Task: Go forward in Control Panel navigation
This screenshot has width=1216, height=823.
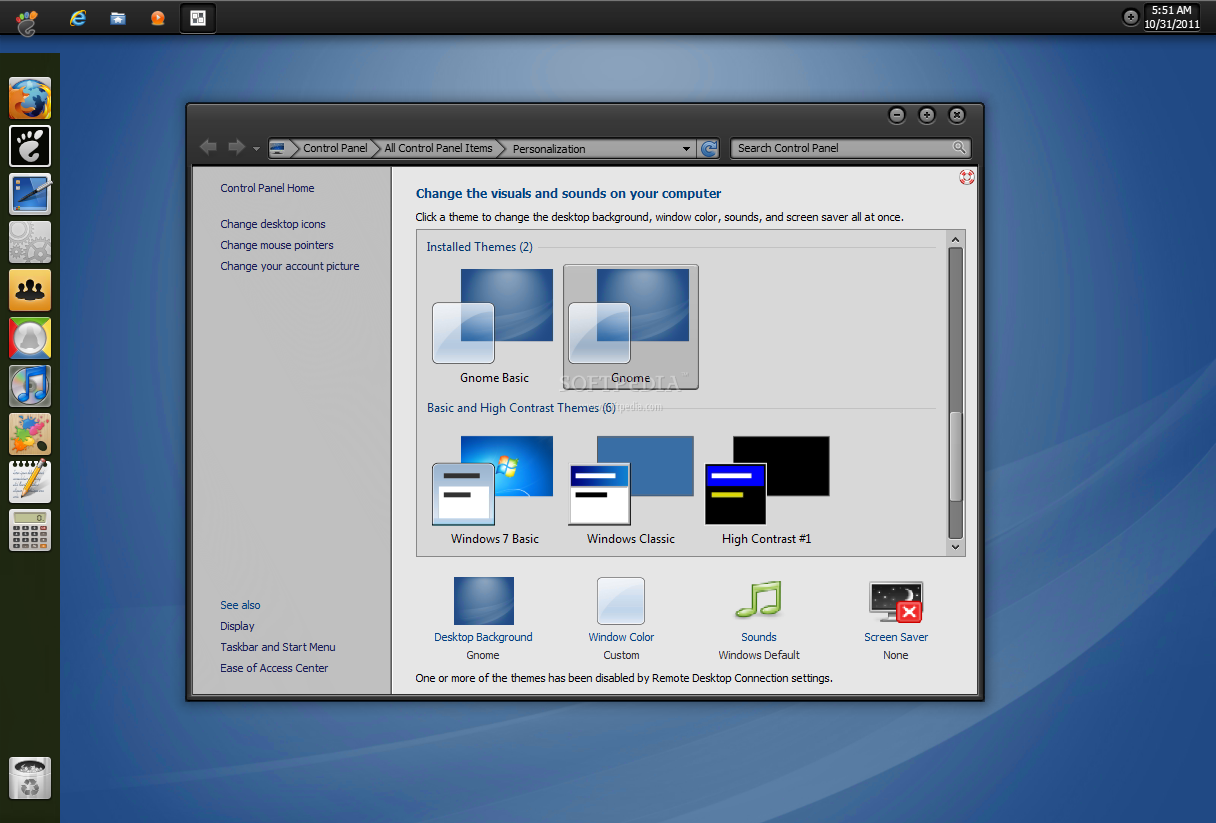Action: [237, 148]
